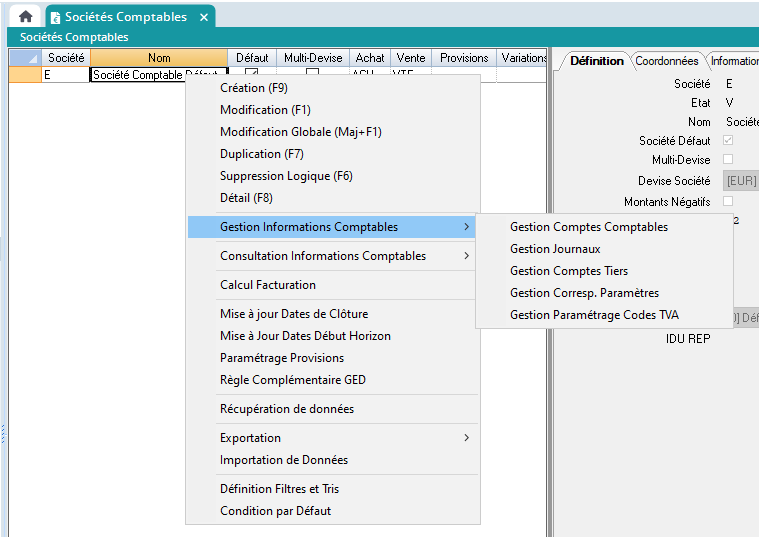Click the Nom column header
759x537 pixels.
[x=159, y=58]
